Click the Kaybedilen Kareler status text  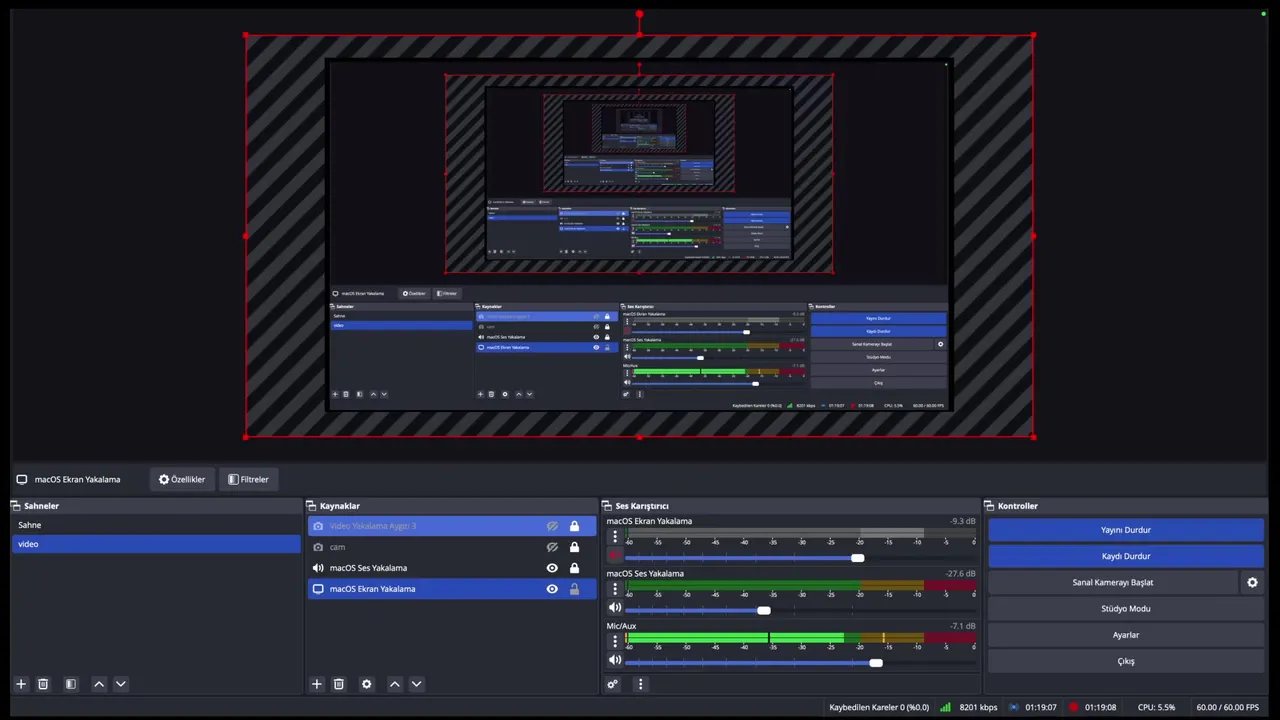click(879, 707)
